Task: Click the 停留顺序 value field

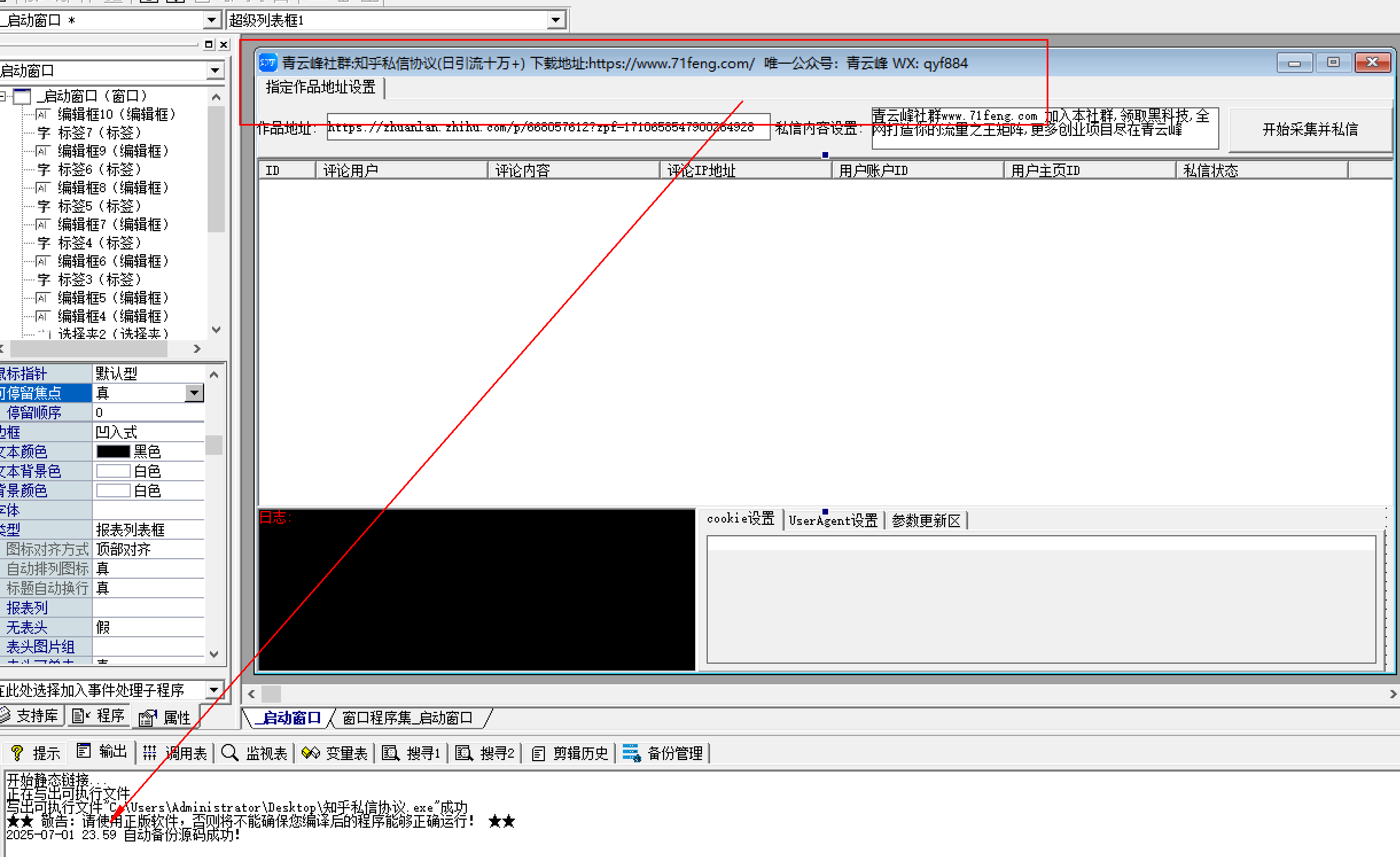Action: point(149,412)
